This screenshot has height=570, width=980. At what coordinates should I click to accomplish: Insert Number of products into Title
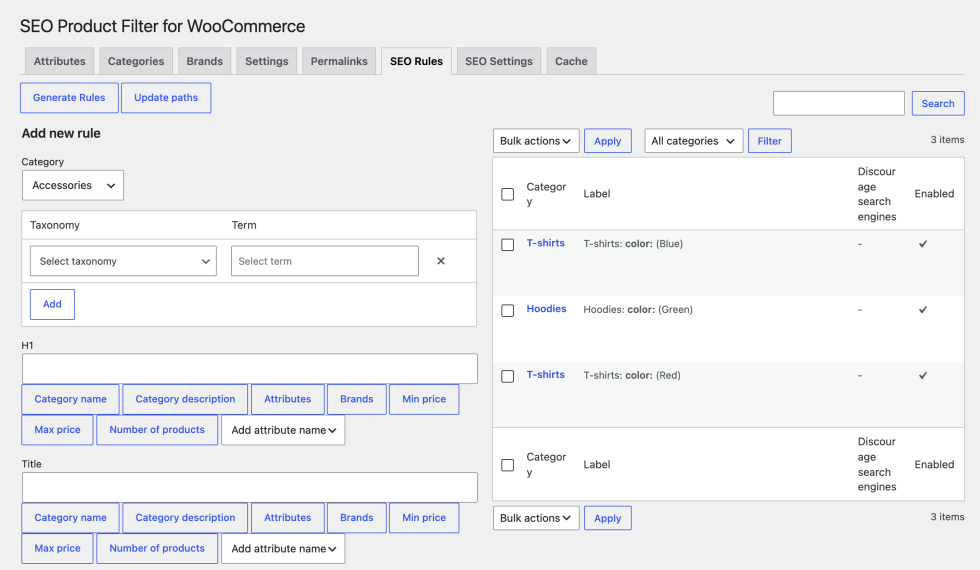(157, 548)
